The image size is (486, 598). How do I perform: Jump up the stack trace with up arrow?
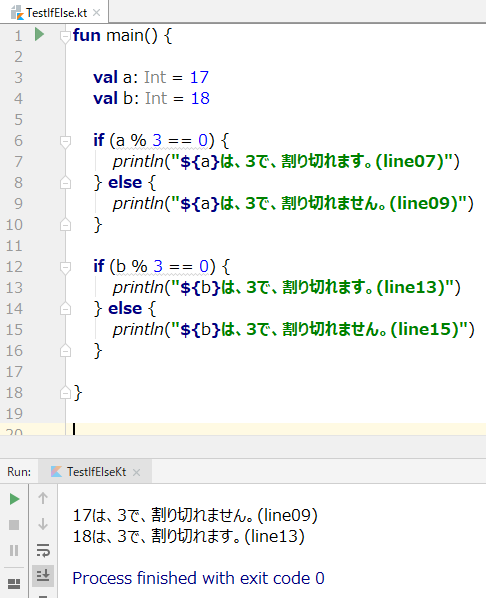tap(43, 498)
